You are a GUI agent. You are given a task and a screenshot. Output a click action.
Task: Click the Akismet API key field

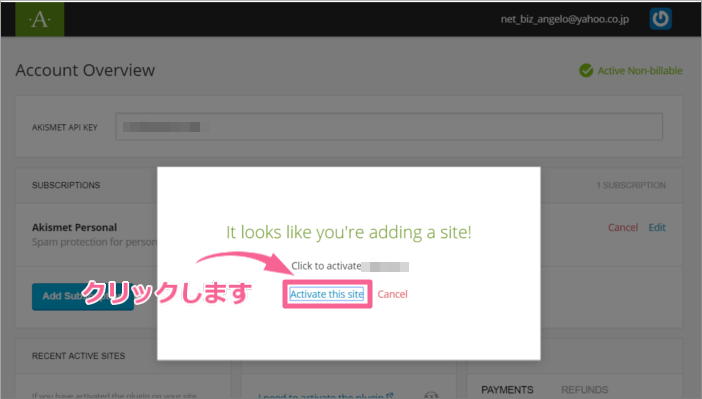(389, 127)
